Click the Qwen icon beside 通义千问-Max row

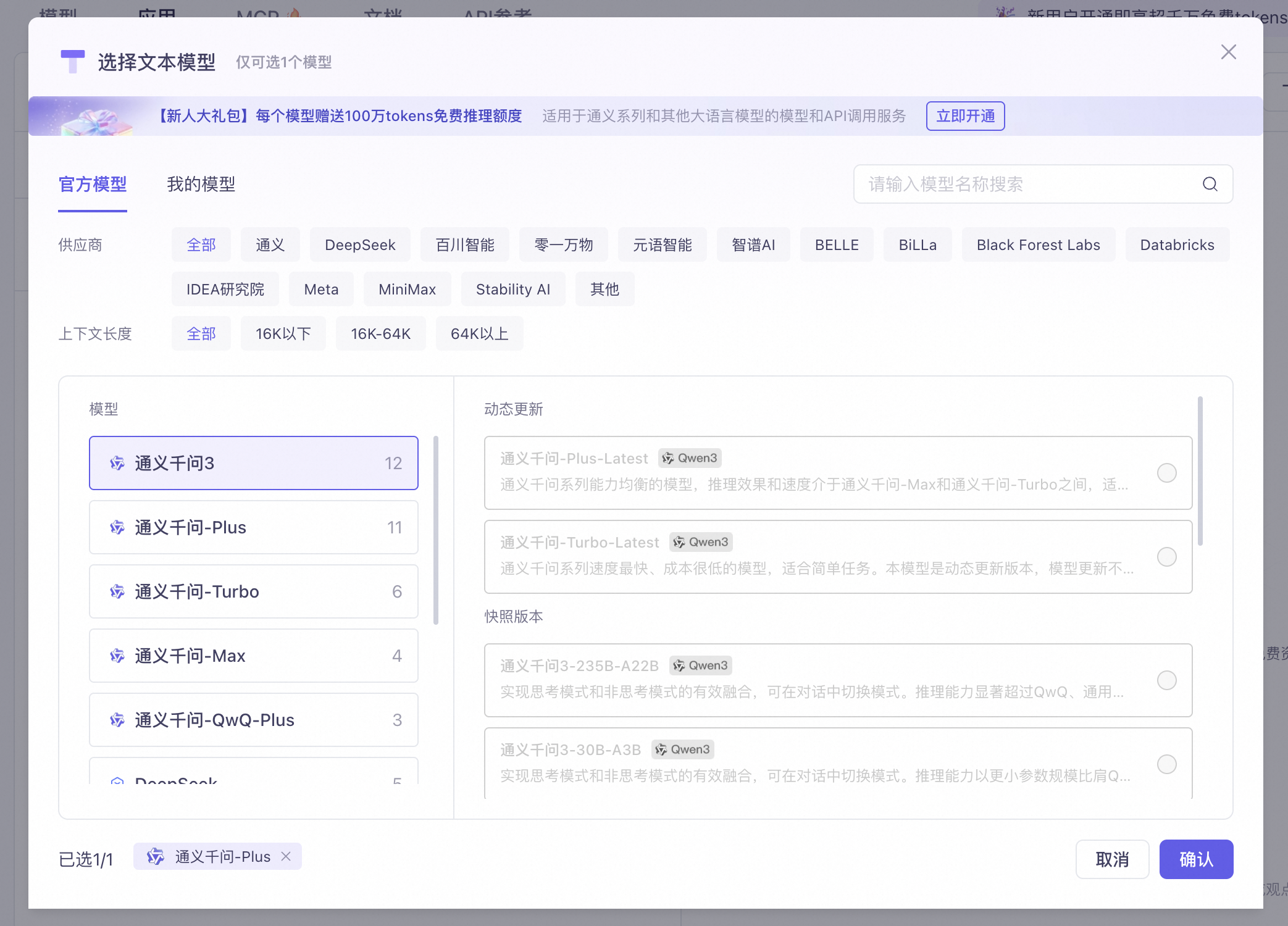click(117, 656)
